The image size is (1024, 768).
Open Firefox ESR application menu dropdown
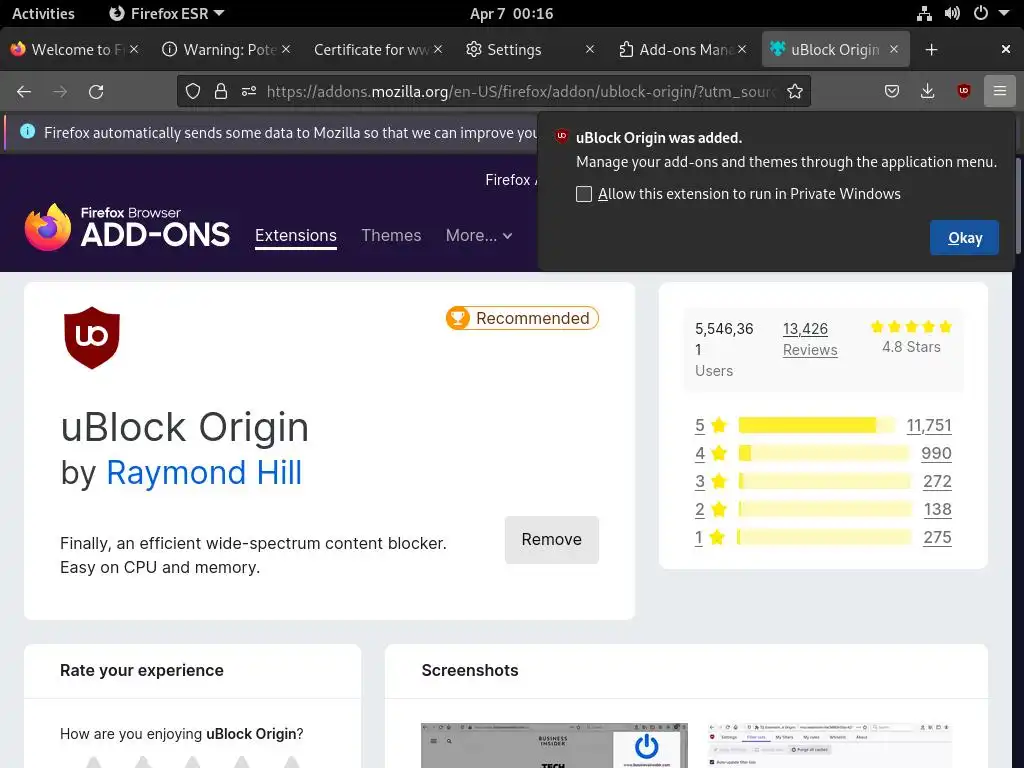pyautogui.click(x=167, y=13)
